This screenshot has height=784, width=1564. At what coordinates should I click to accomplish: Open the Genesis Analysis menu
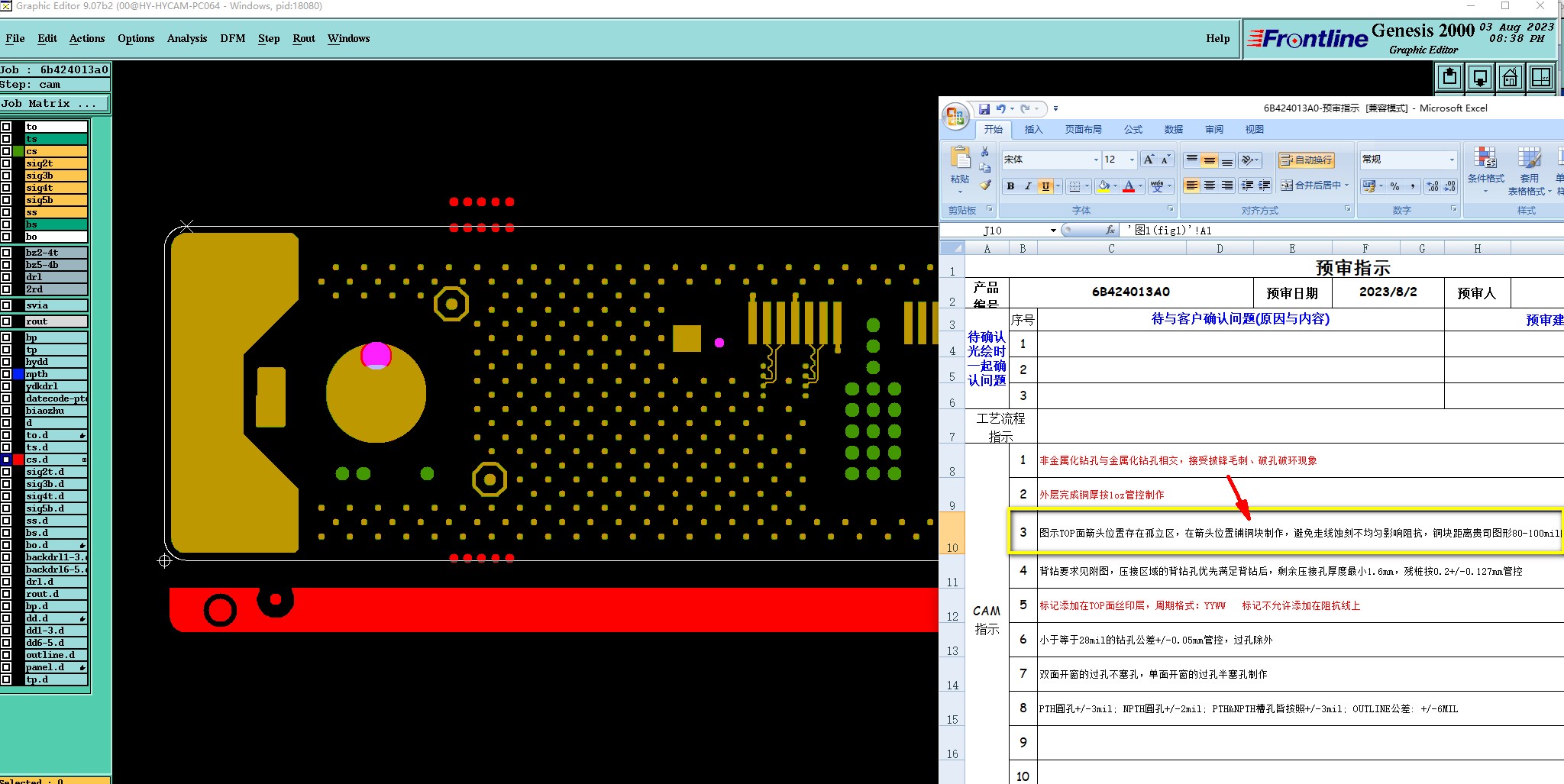coord(187,38)
